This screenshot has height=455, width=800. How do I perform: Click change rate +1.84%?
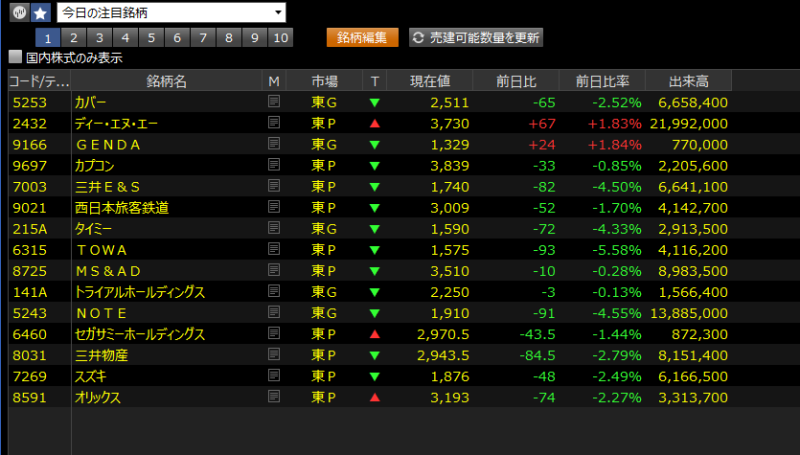pos(615,145)
